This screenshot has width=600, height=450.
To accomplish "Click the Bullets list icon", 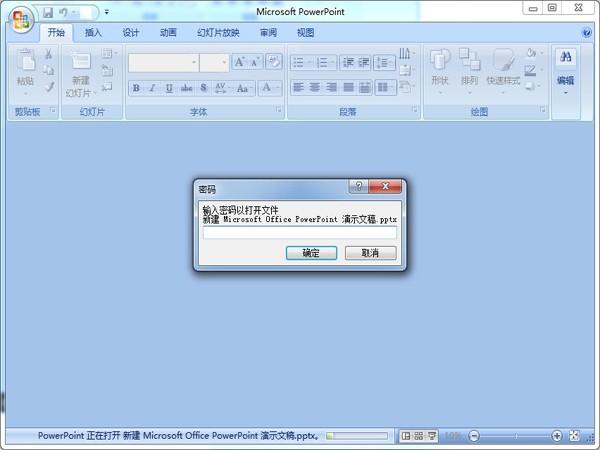I will pos(299,62).
